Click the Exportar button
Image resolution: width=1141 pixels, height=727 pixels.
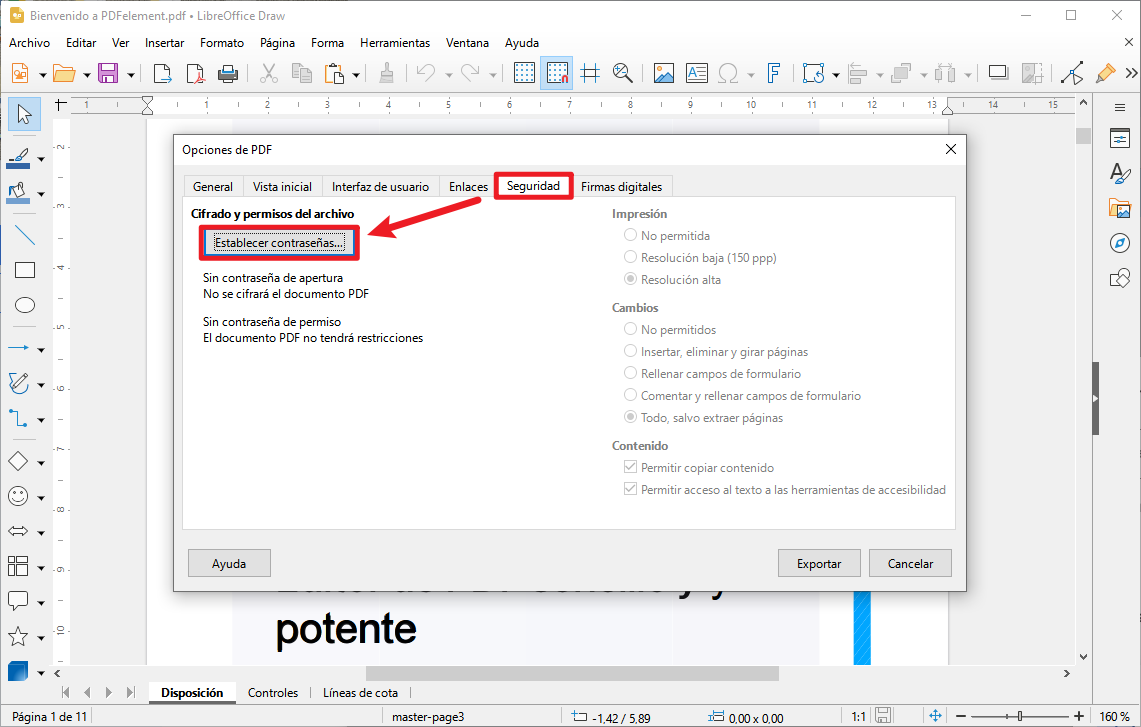[819, 563]
